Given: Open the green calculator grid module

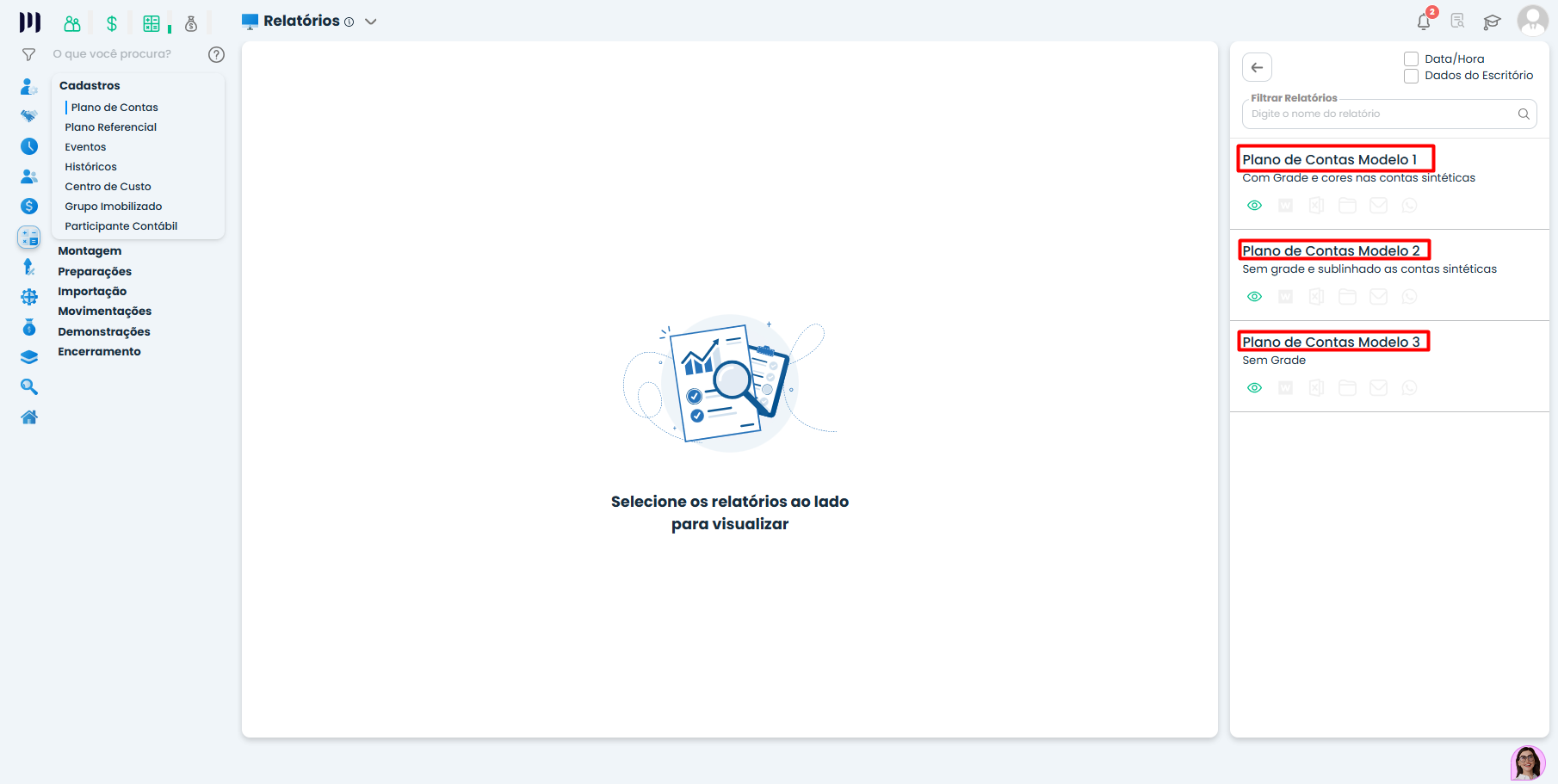Looking at the screenshot, I should pos(151,24).
